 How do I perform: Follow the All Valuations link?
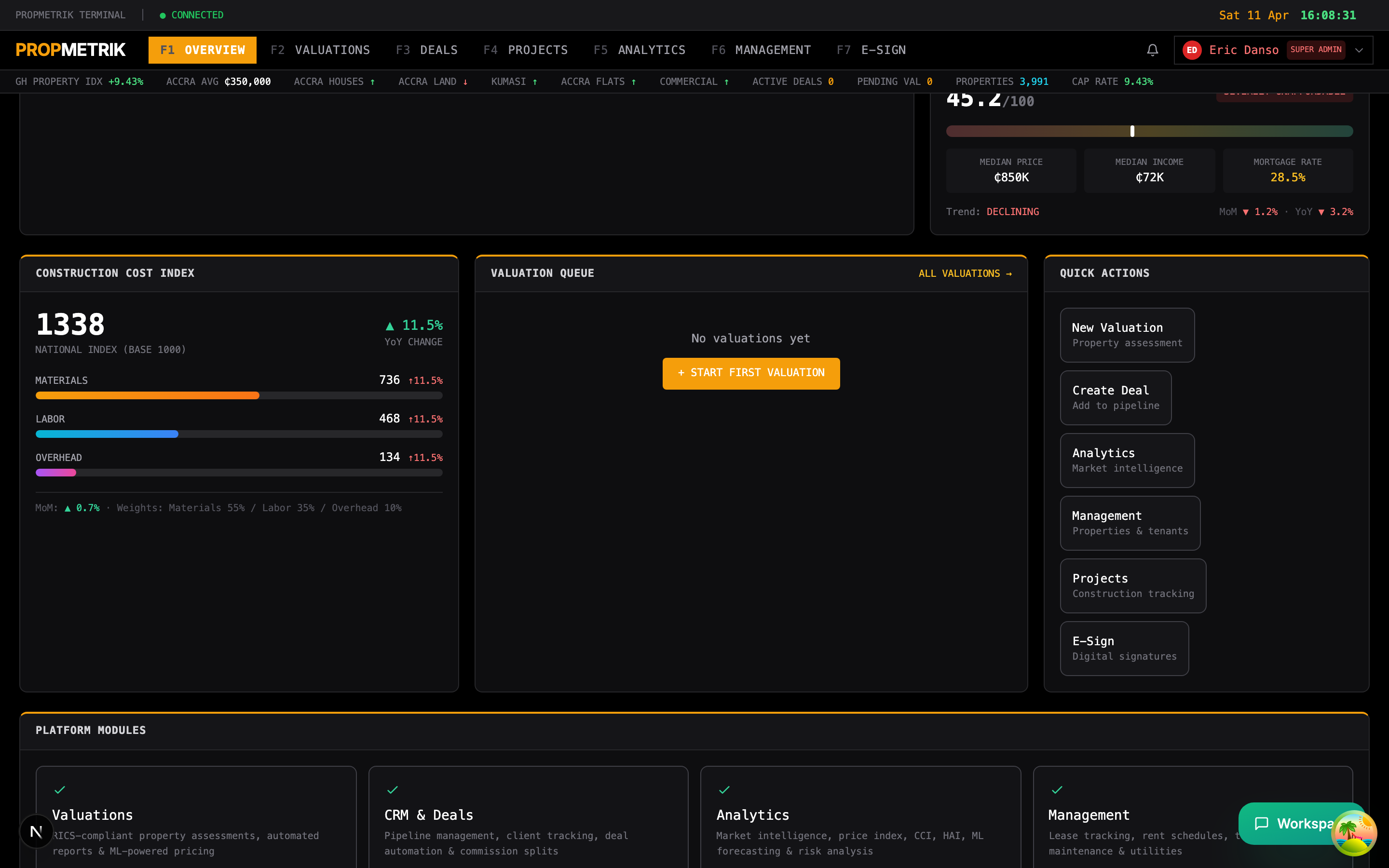(x=965, y=273)
